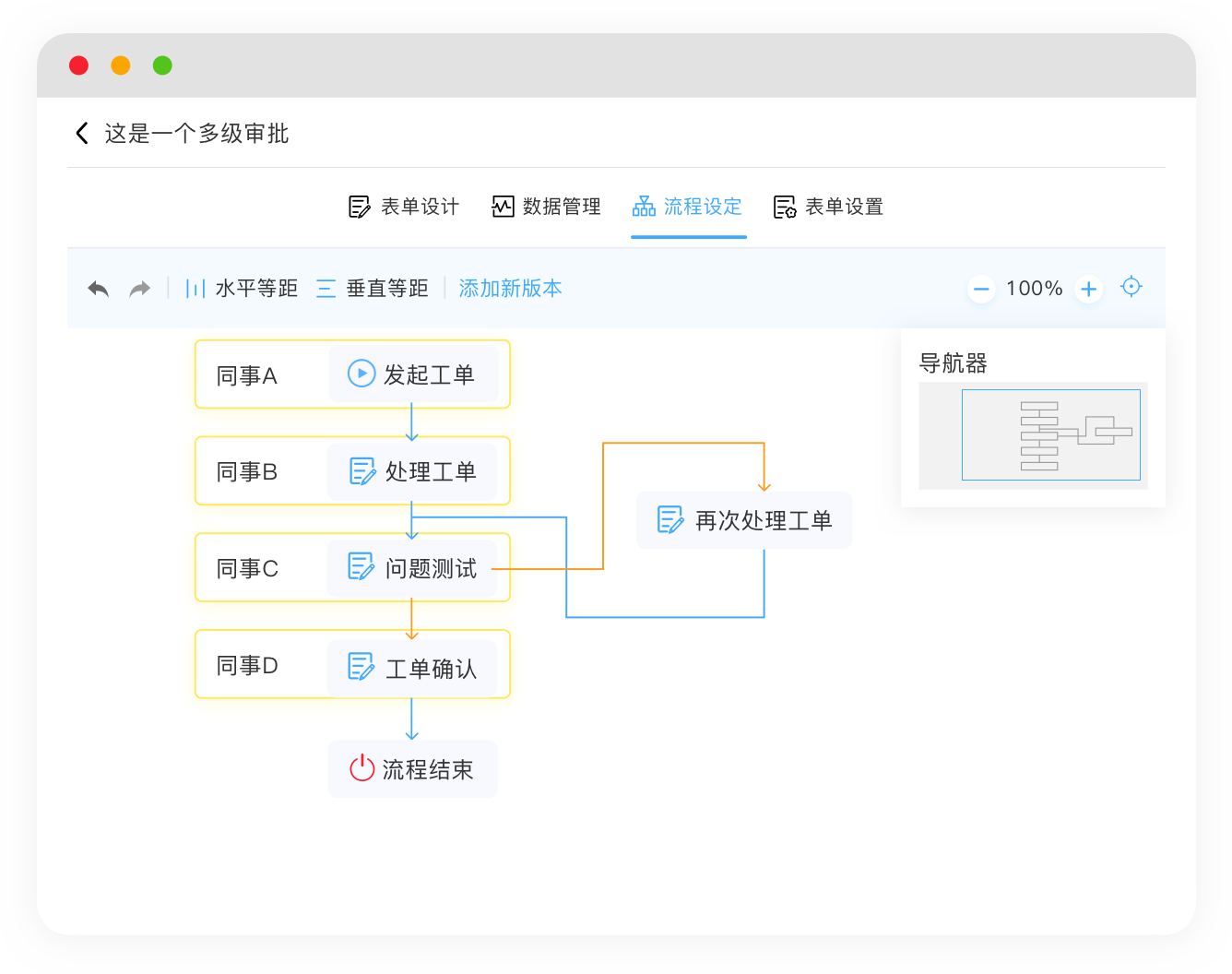The width and height of the screenshot is (1232, 974).
Task: Switch to the 表单设计 tab
Action: (403, 207)
